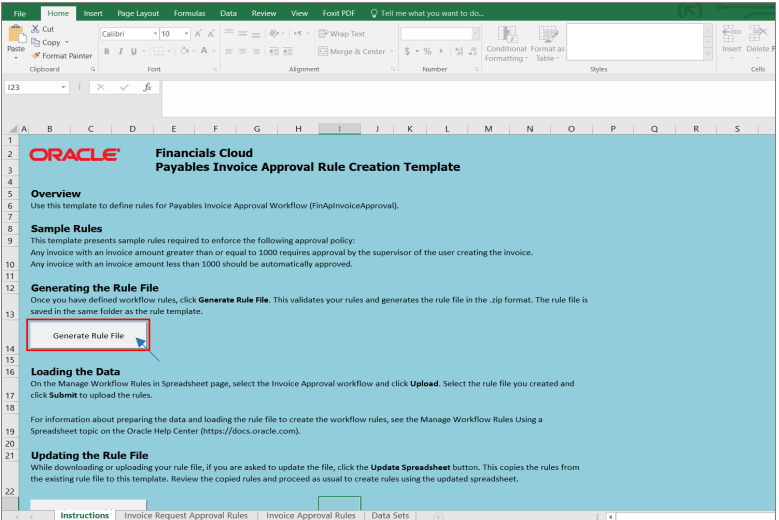779x520 pixels.
Task: Expand the Styles gallery More arrow
Action: (708, 55)
